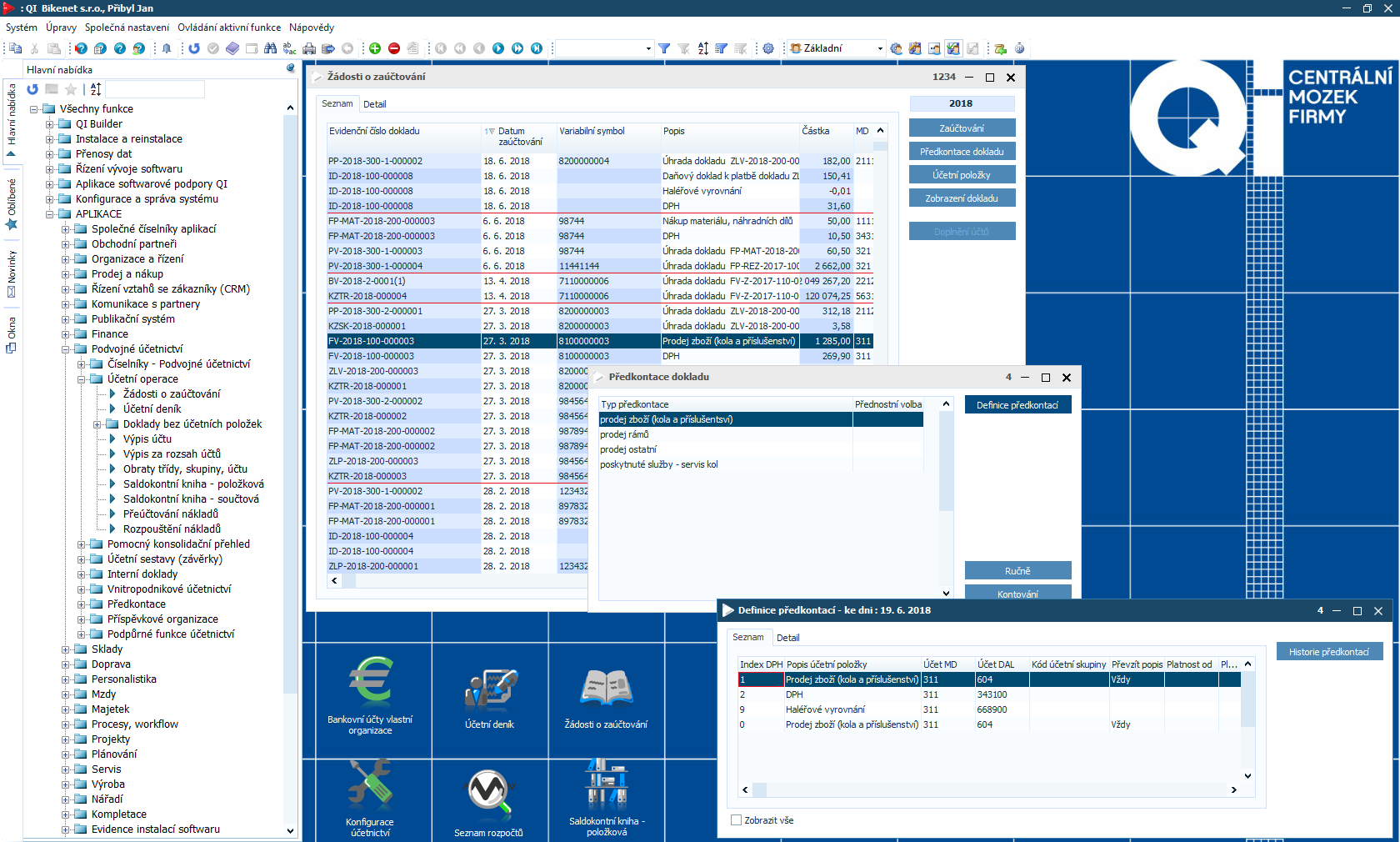Viewport: 1400px width, 842px height.
Task: Click the settings gear icon in toolbar
Action: tap(768, 48)
